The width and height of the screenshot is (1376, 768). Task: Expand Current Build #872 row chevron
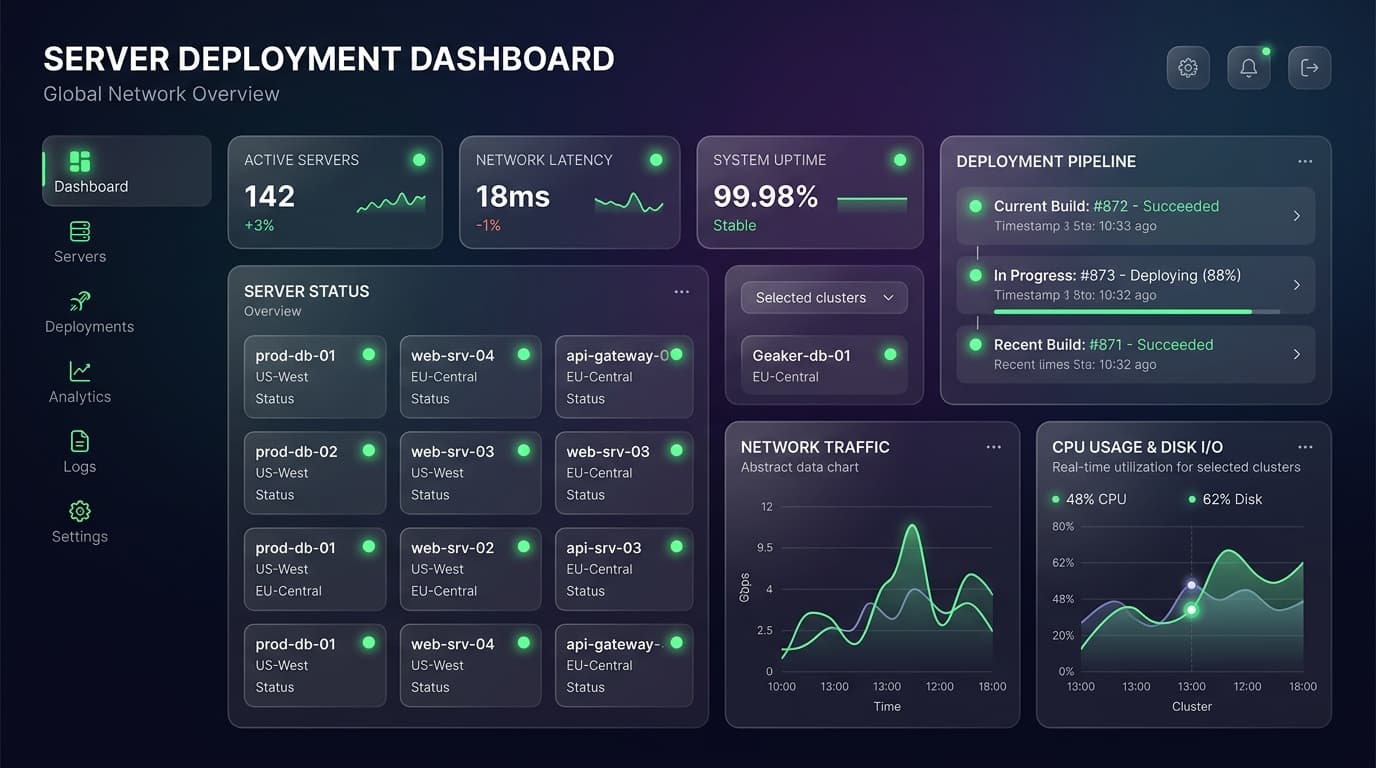[x=1297, y=216]
